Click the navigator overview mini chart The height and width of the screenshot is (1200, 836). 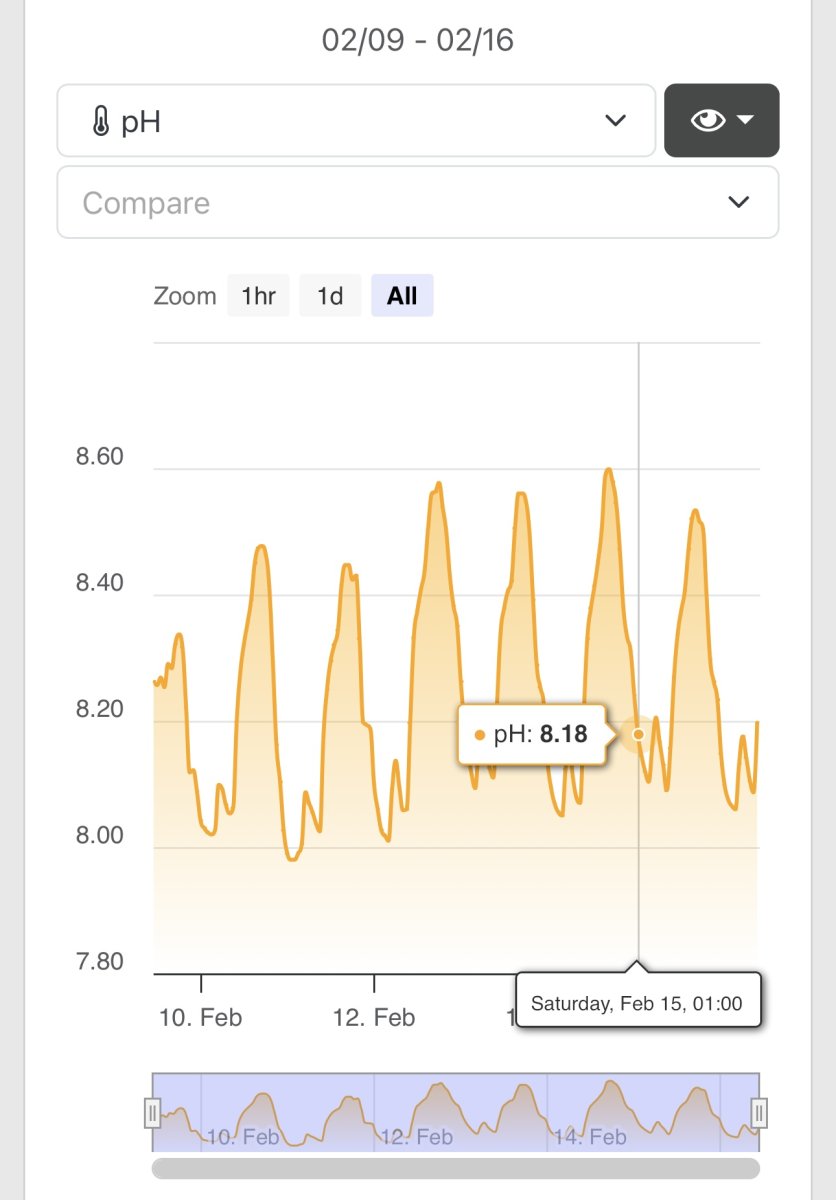[456, 1111]
